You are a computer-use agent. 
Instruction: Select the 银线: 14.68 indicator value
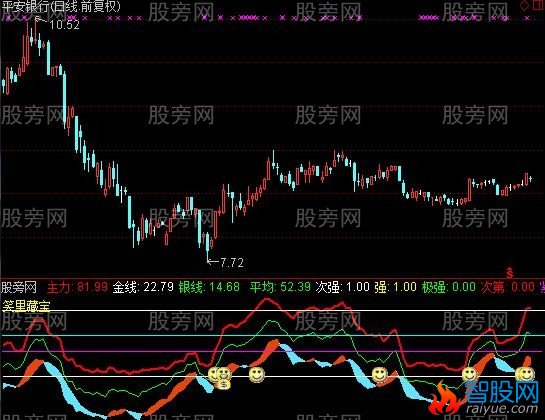209,287
